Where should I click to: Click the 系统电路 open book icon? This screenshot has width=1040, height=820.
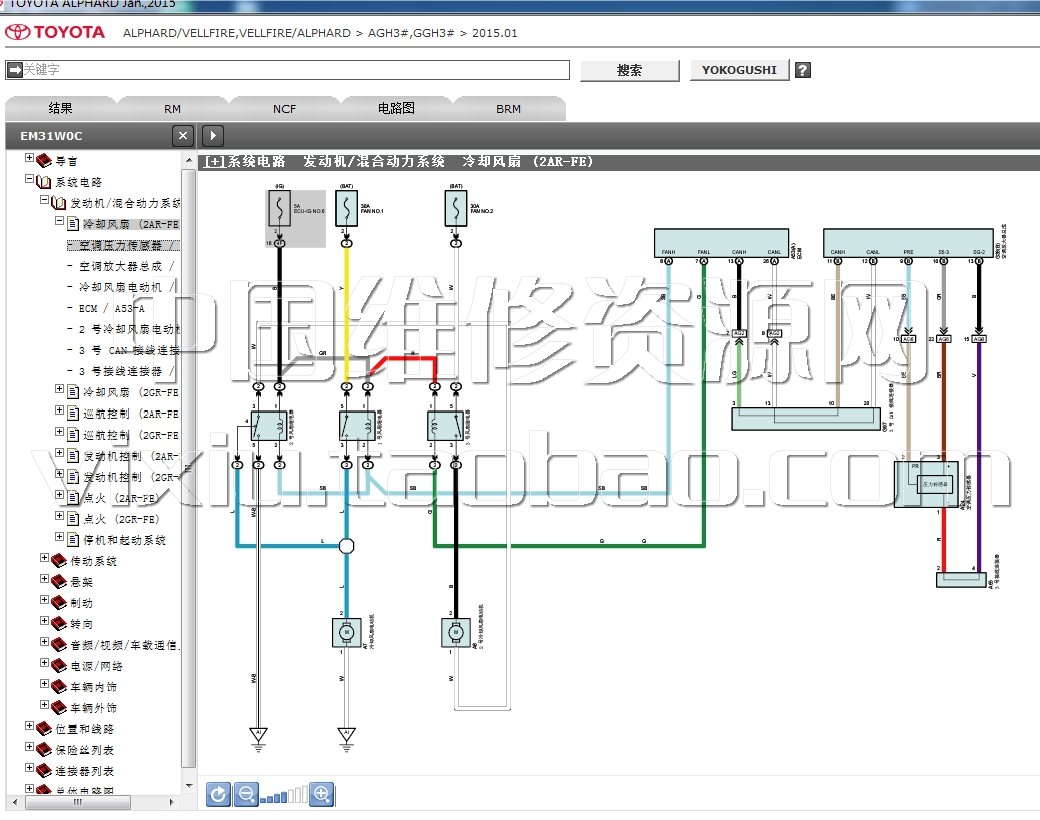(44, 182)
